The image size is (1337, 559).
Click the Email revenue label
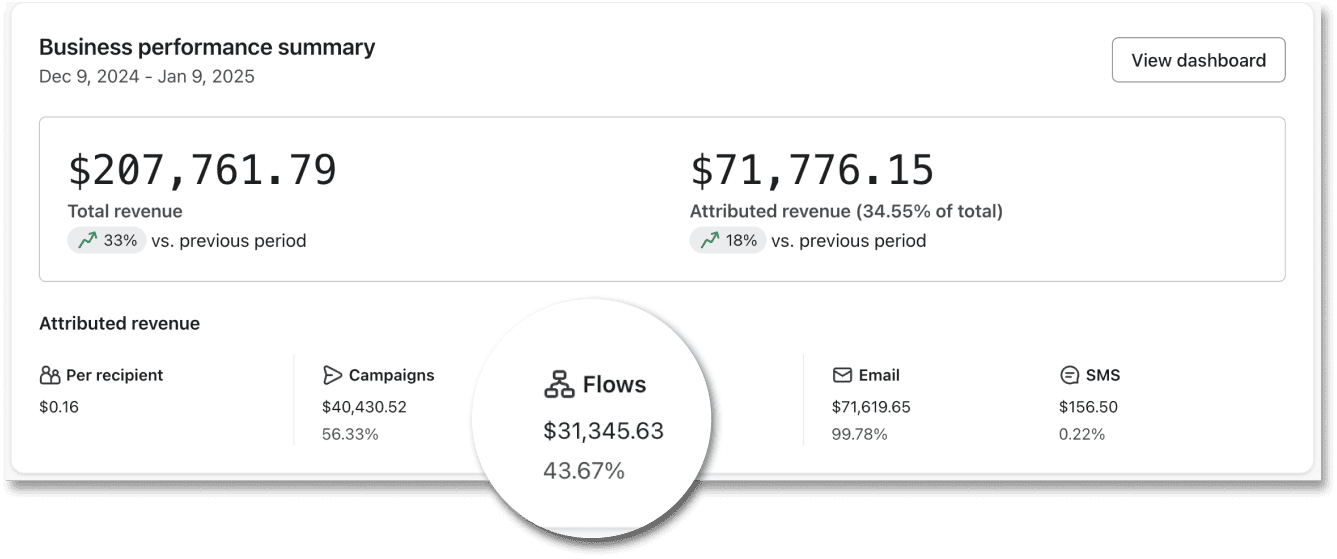pyautogui.click(x=879, y=376)
